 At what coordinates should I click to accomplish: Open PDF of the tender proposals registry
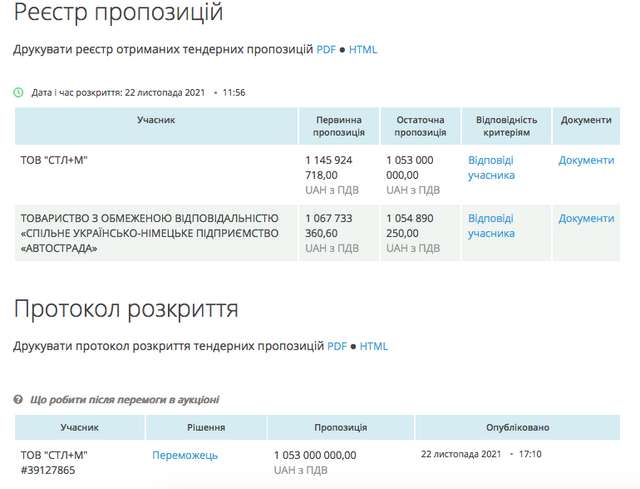click(x=326, y=49)
